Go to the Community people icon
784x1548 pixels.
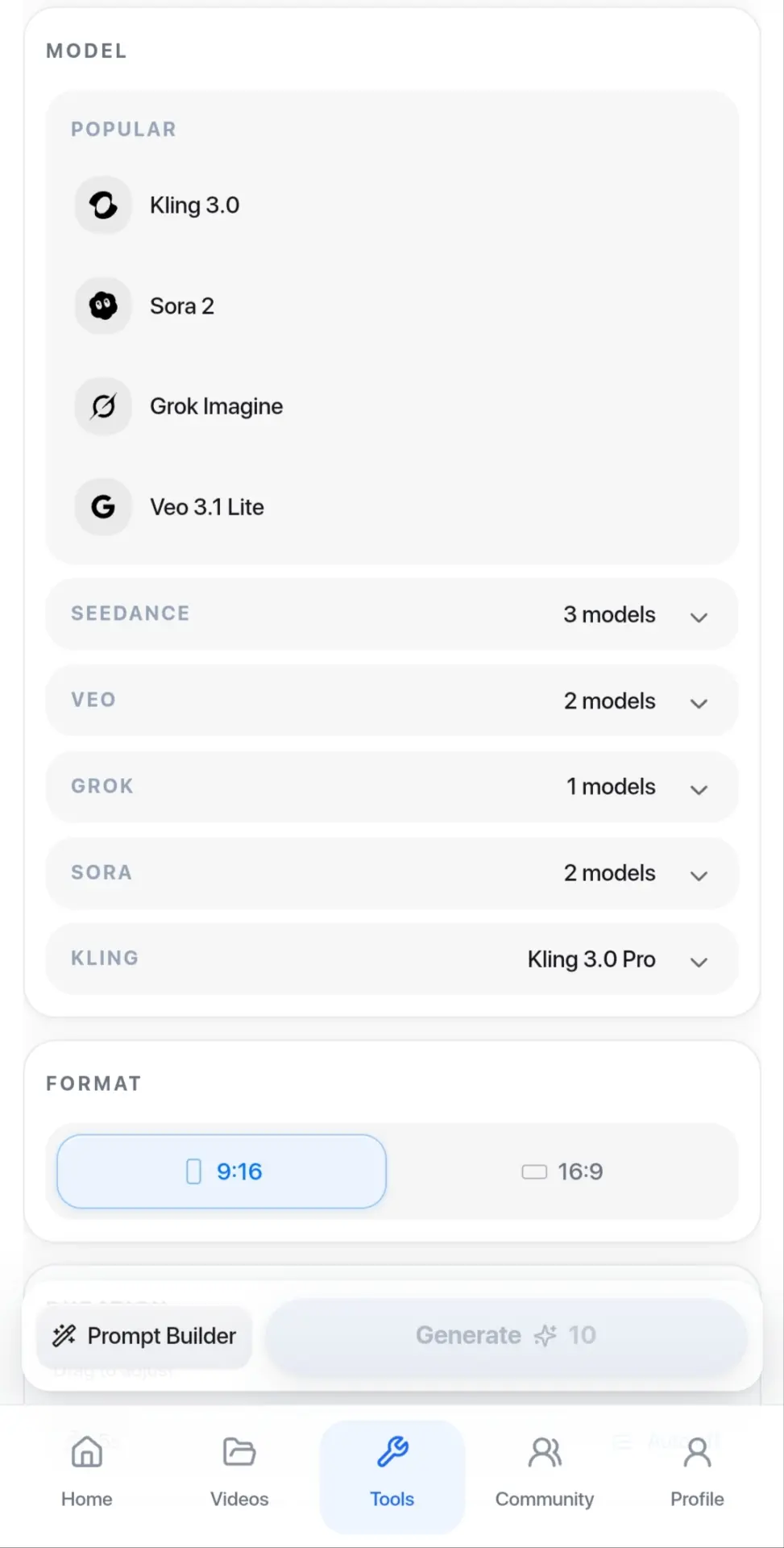[x=545, y=1452]
